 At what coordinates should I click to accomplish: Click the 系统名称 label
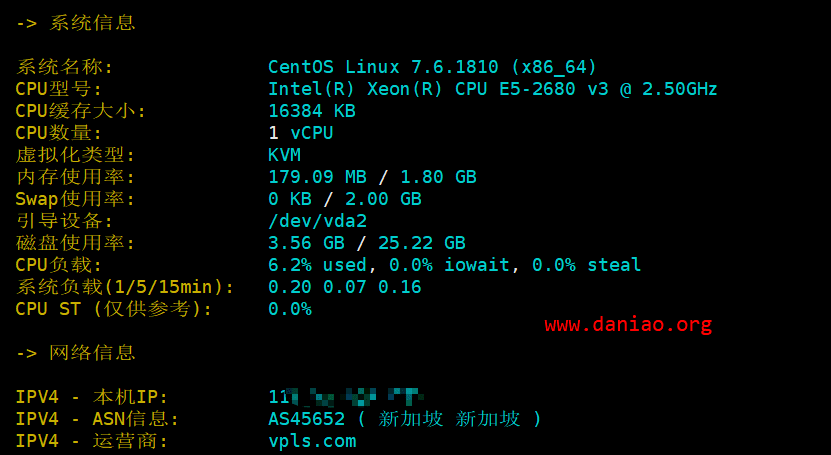click(64, 67)
